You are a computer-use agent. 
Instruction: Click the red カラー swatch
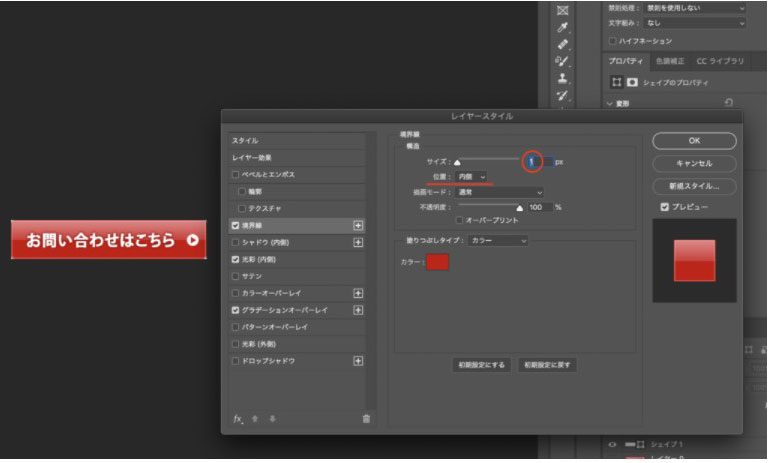click(438, 262)
